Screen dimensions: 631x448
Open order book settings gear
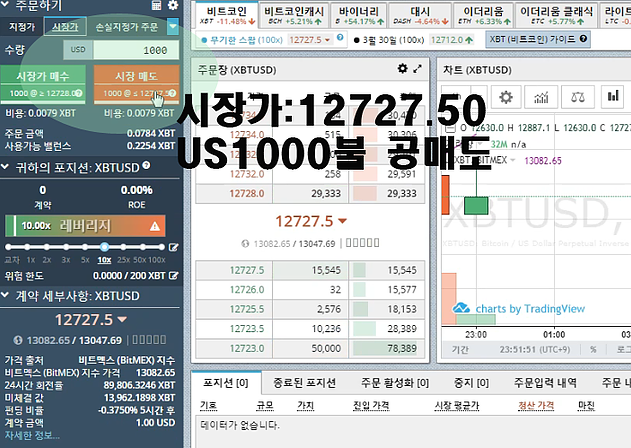click(x=402, y=69)
